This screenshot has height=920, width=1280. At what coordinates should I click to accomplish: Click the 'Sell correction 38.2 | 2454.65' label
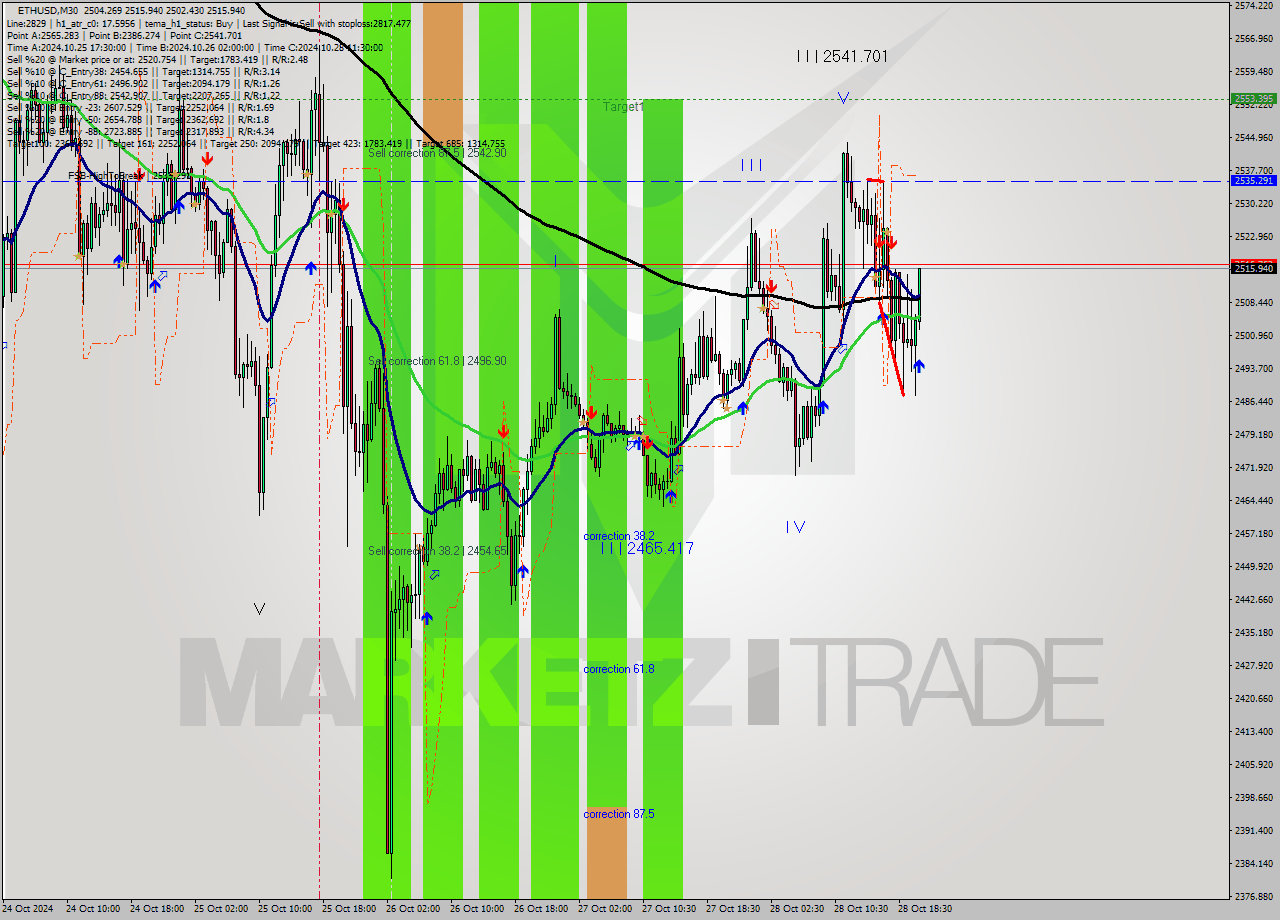437,551
